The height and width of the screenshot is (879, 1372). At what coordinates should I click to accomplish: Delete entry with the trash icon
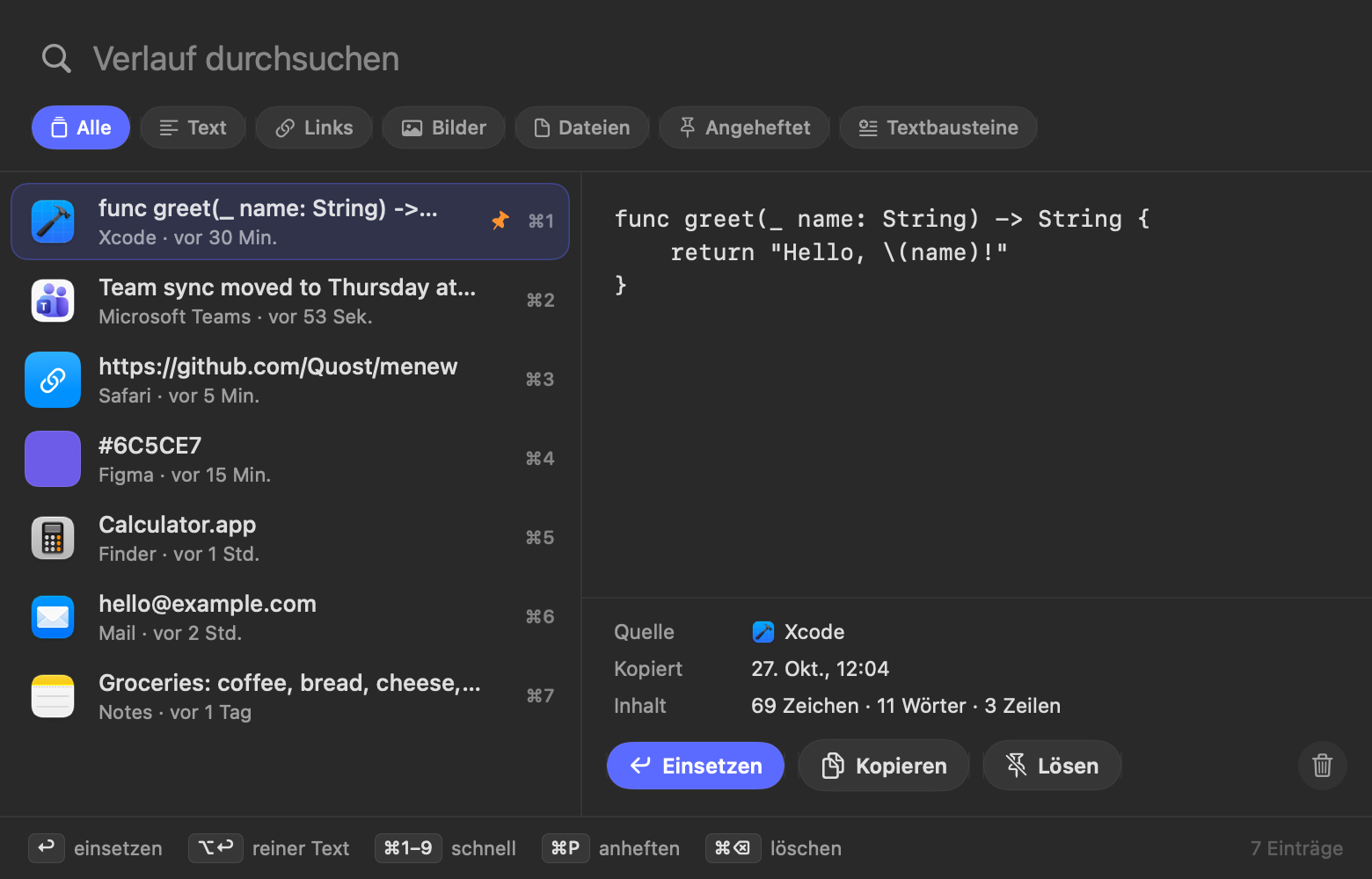1322,766
